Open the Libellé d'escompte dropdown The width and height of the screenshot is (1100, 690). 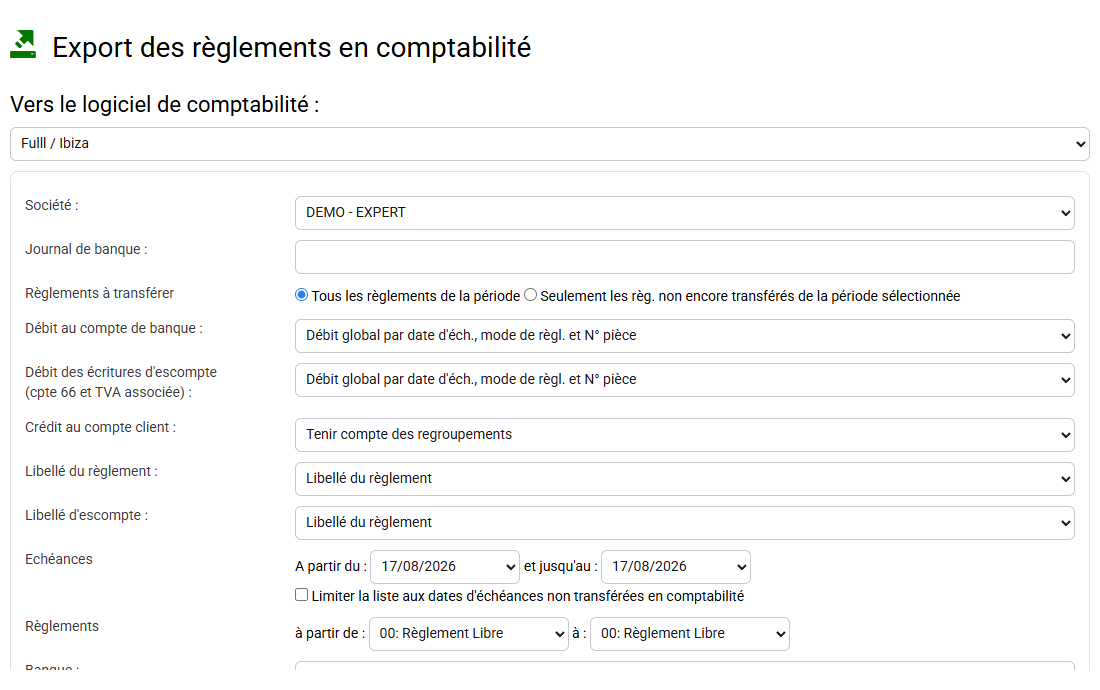pyautogui.click(x=685, y=522)
